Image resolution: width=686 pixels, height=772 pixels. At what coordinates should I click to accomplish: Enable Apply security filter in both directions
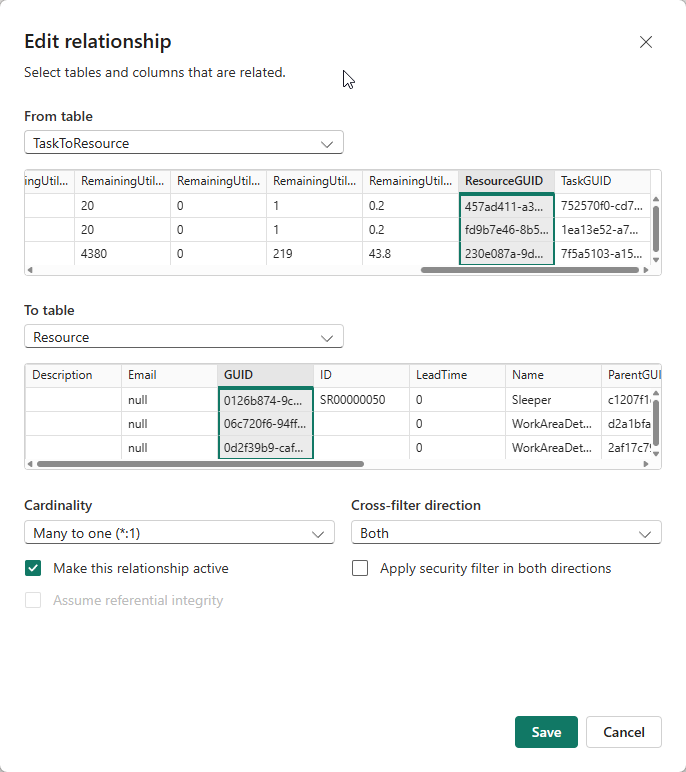(361, 568)
